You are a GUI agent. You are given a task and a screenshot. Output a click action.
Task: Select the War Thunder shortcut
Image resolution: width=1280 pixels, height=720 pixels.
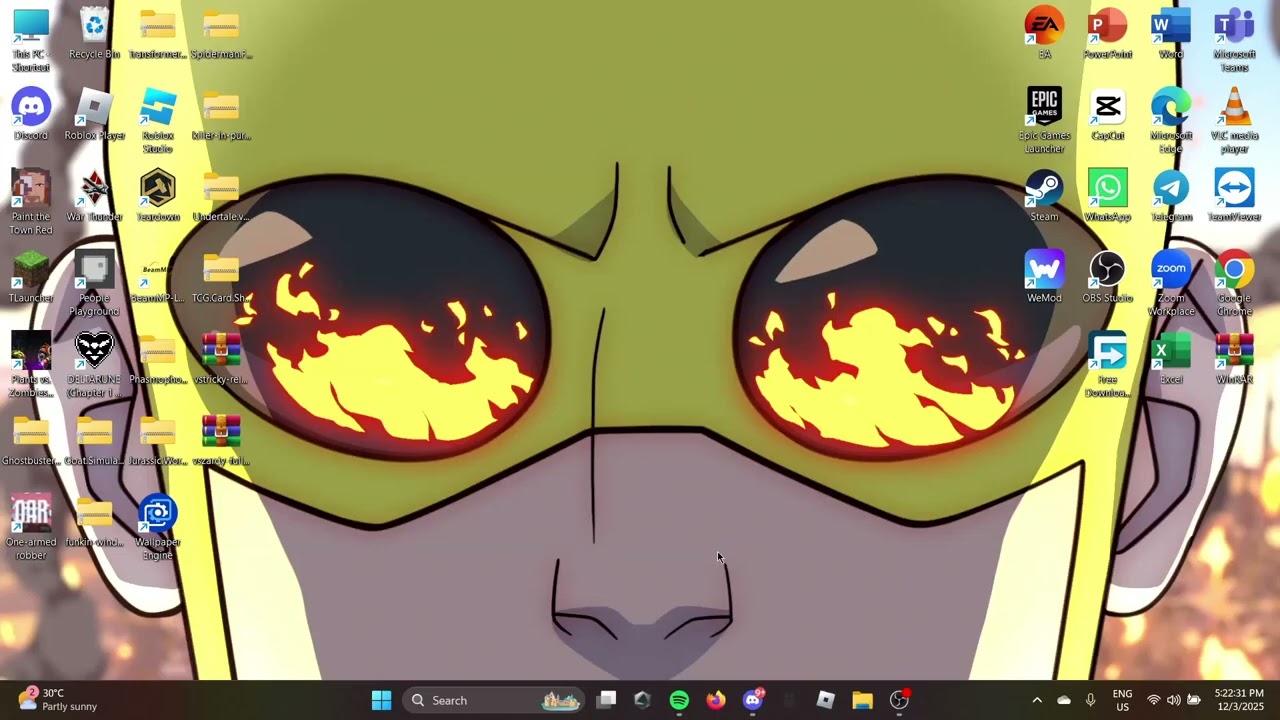tap(94, 196)
